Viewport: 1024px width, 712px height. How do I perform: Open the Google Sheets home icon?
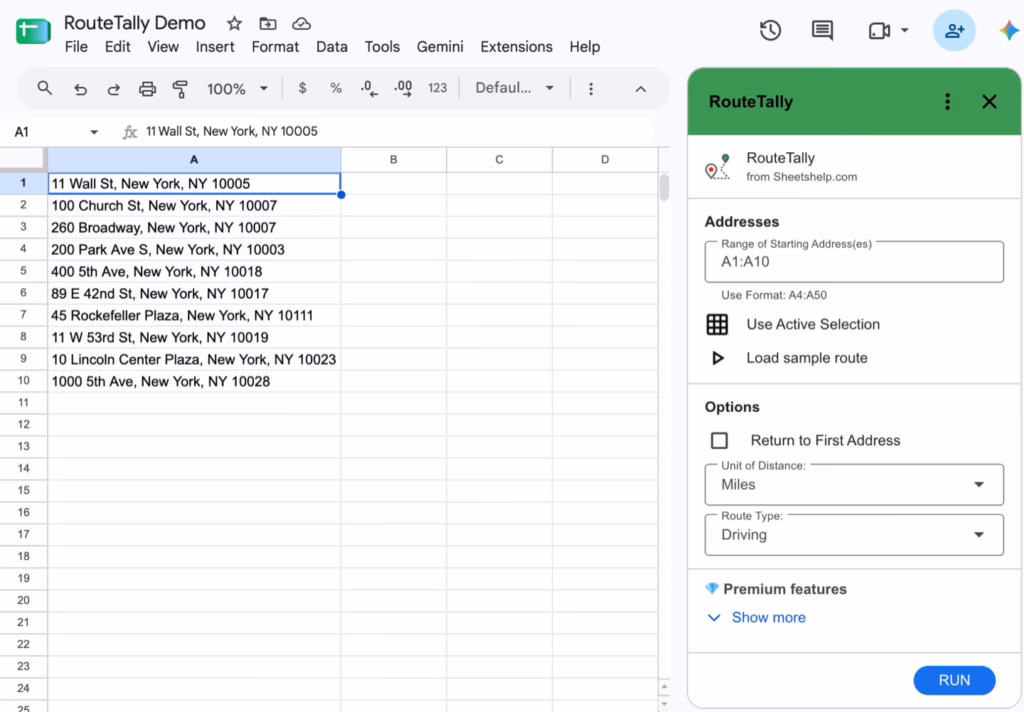(33, 31)
